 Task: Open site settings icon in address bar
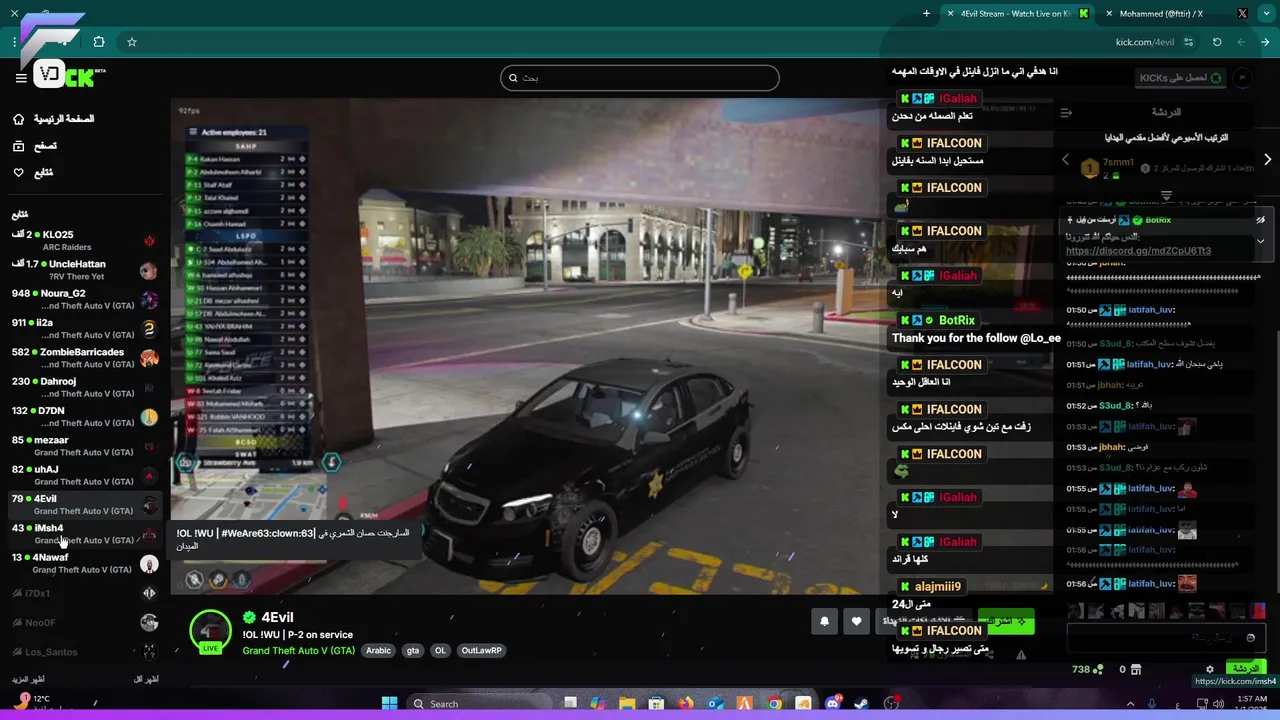point(1188,42)
